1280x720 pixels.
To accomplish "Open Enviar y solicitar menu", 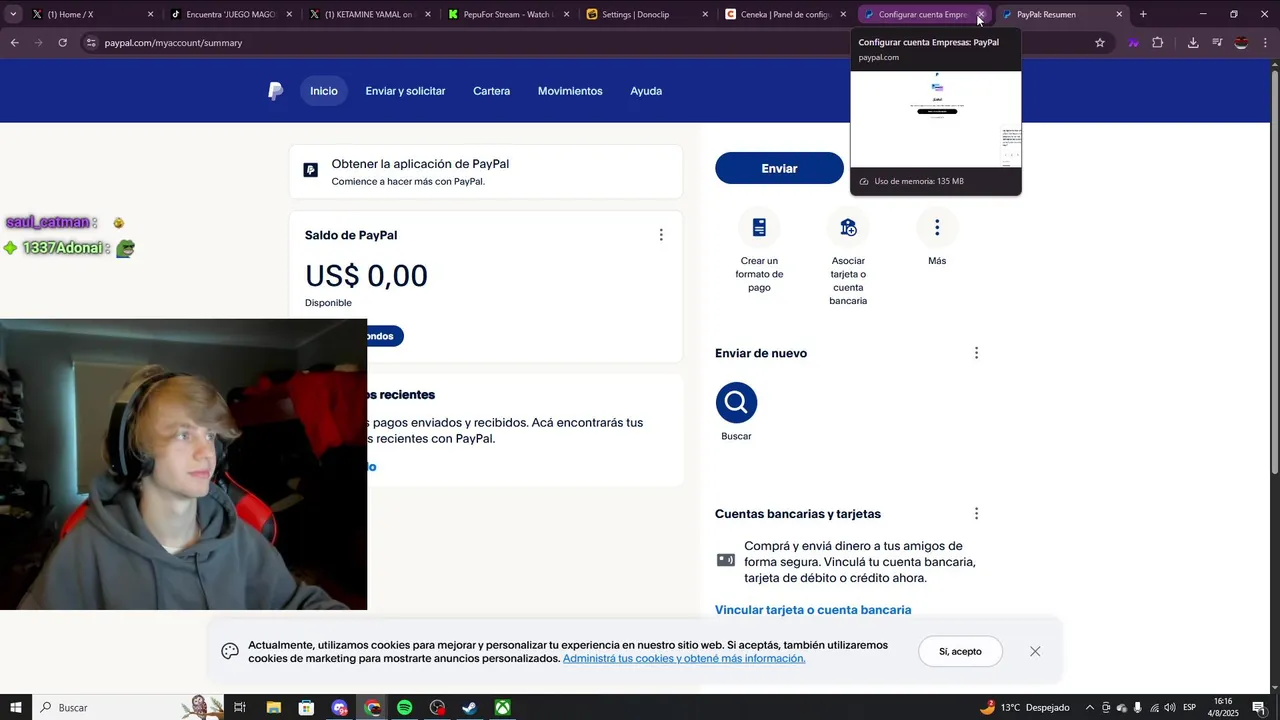I will [405, 91].
